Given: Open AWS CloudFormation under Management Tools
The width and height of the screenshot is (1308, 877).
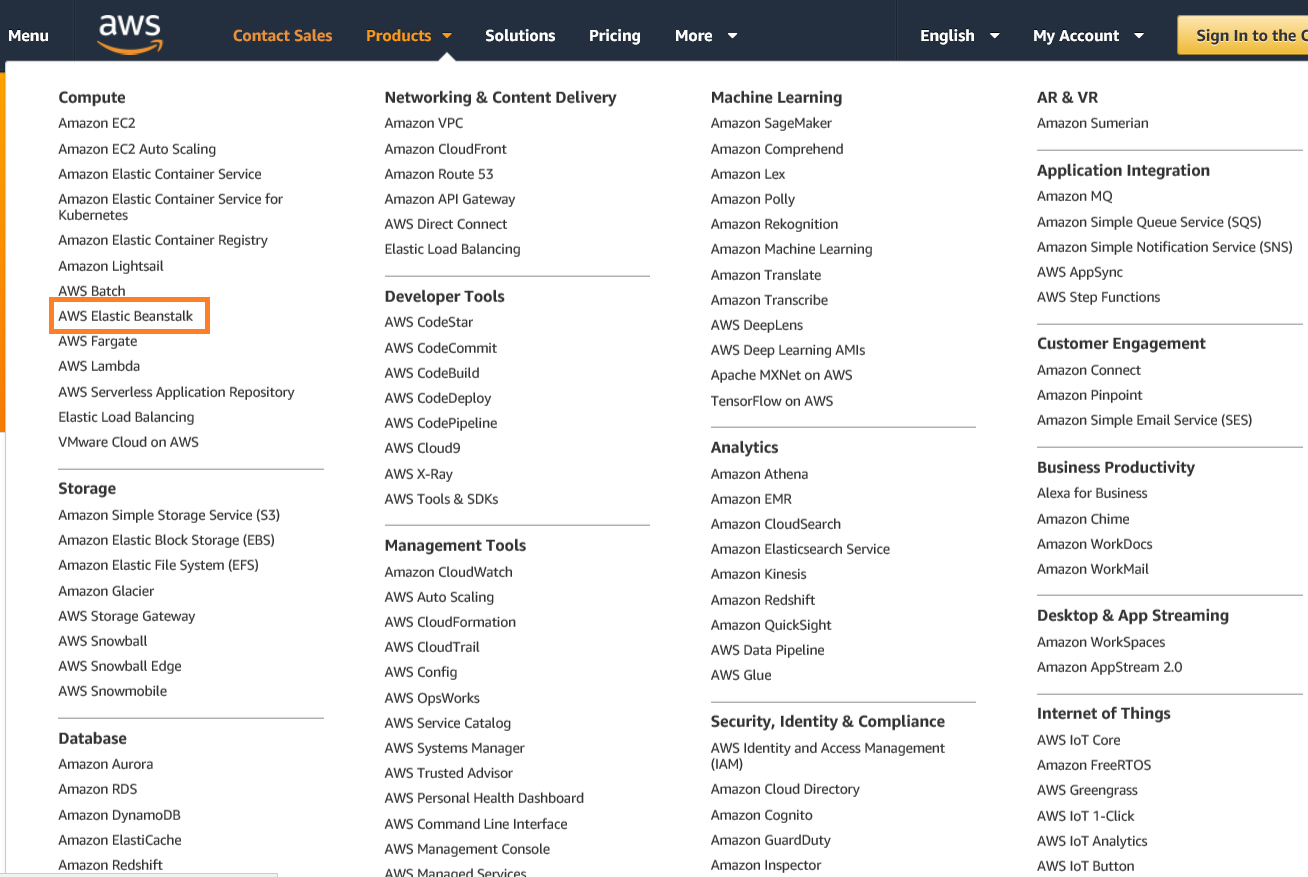Looking at the screenshot, I should pyautogui.click(x=449, y=621).
